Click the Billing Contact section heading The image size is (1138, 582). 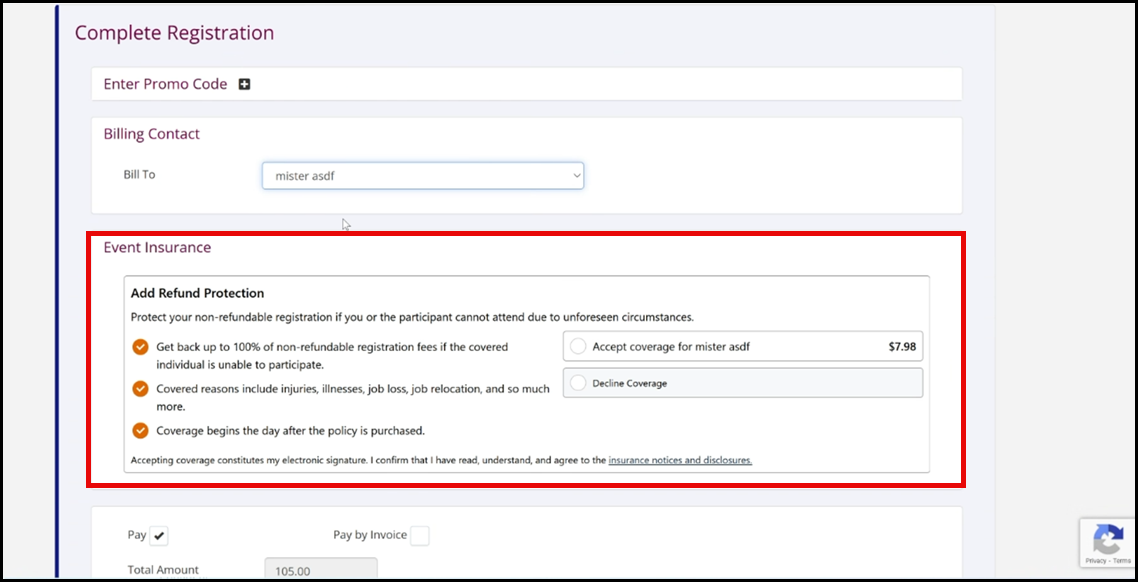[151, 134]
